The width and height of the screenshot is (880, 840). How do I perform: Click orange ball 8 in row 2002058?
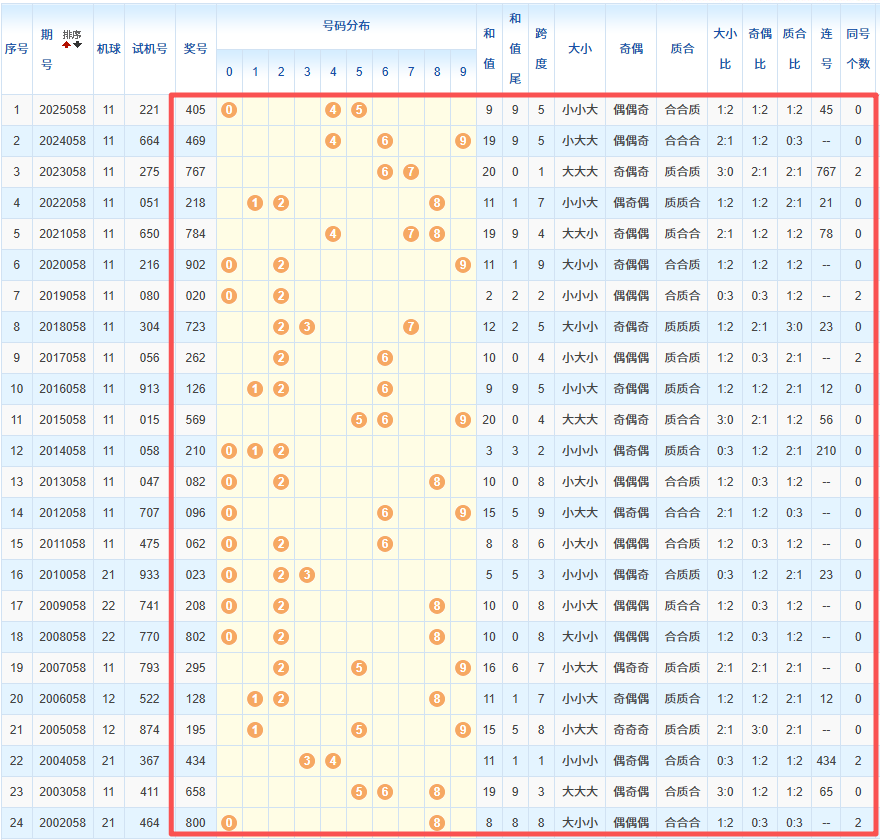(x=437, y=823)
